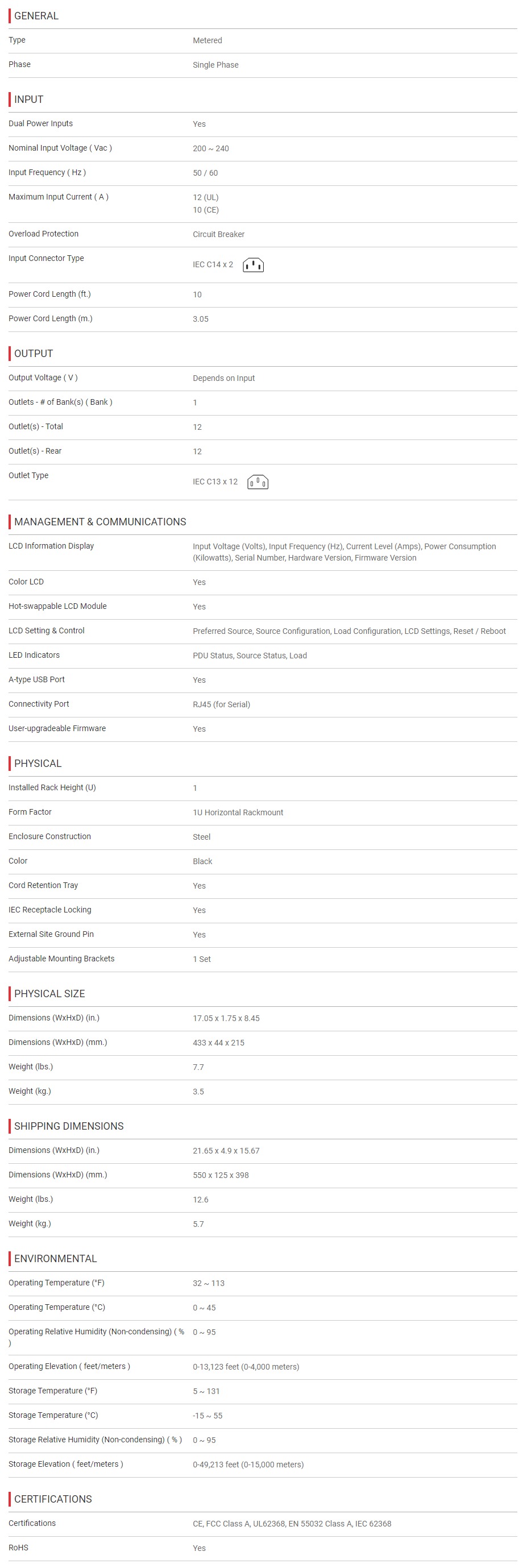Select the certifications list starting with CE

(x=292, y=1524)
